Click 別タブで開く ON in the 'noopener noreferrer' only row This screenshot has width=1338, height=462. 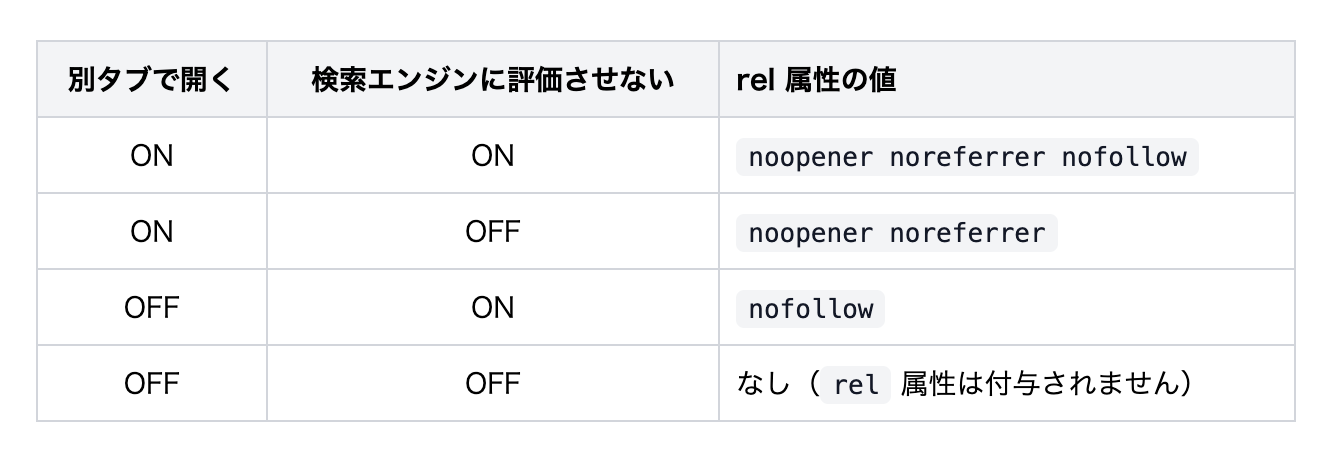151,233
